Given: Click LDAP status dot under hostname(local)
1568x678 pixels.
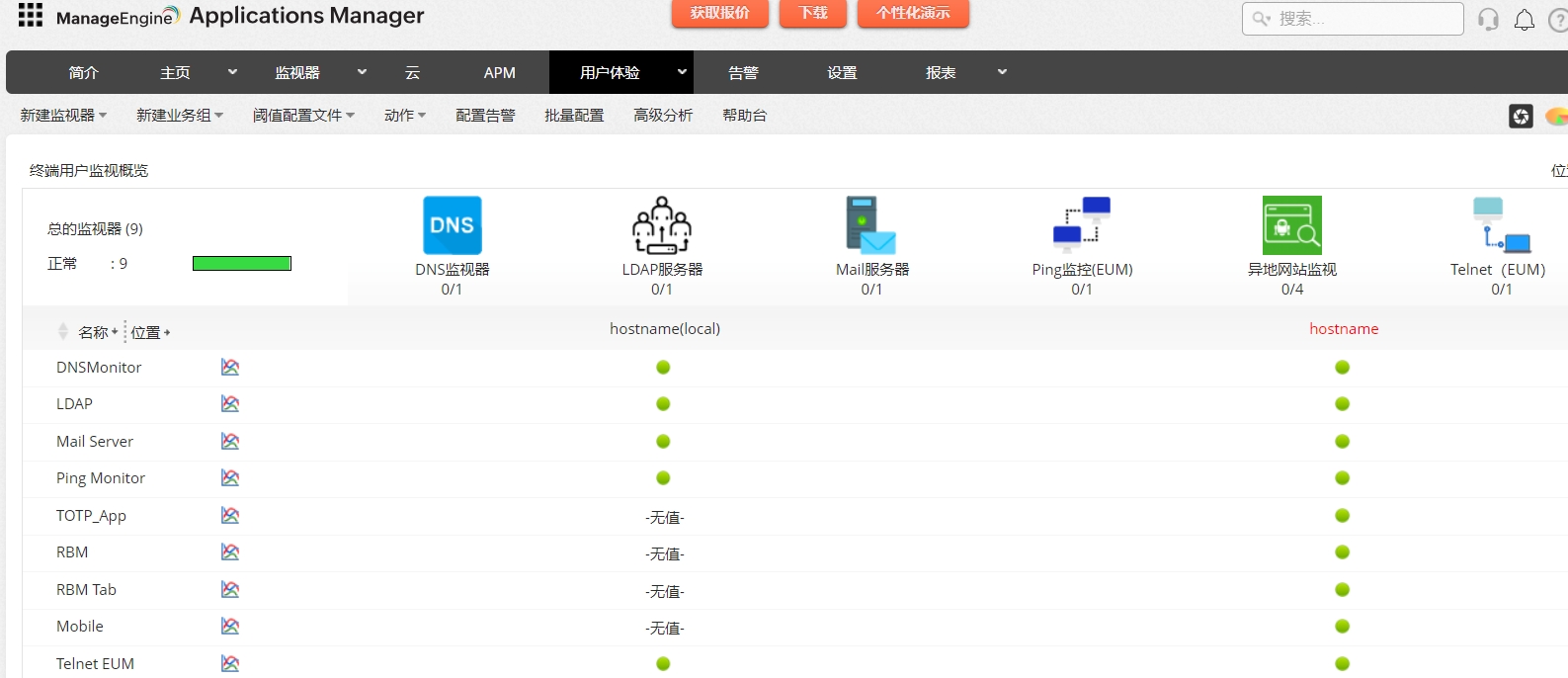Looking at the screenshot, I should 663,403.
